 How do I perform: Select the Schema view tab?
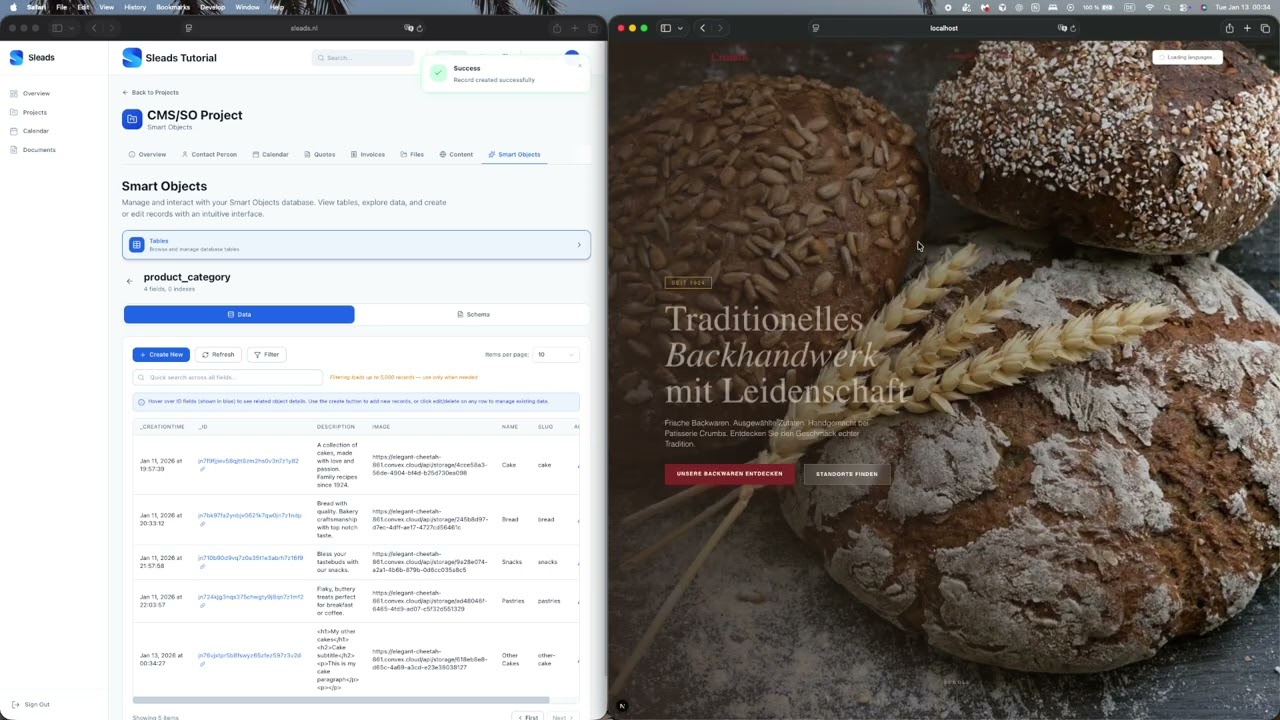point(472,314)
